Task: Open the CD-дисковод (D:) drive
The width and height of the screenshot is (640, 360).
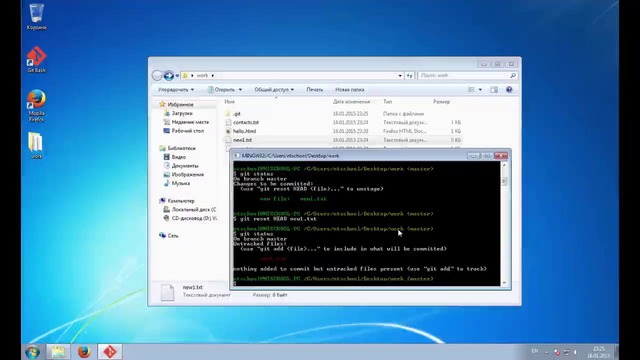Action: [194, 218]
